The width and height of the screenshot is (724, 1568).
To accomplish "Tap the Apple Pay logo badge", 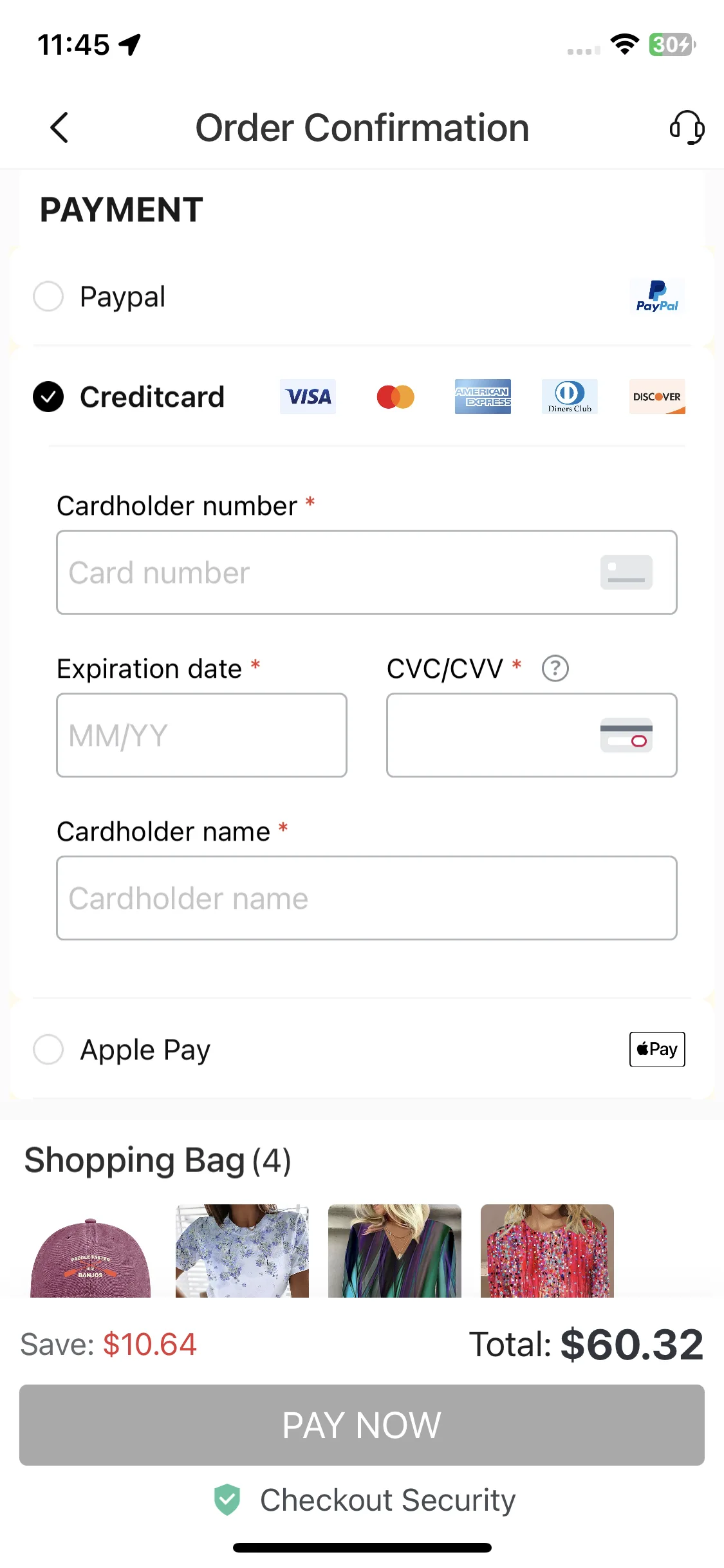I will [657, 1049].
